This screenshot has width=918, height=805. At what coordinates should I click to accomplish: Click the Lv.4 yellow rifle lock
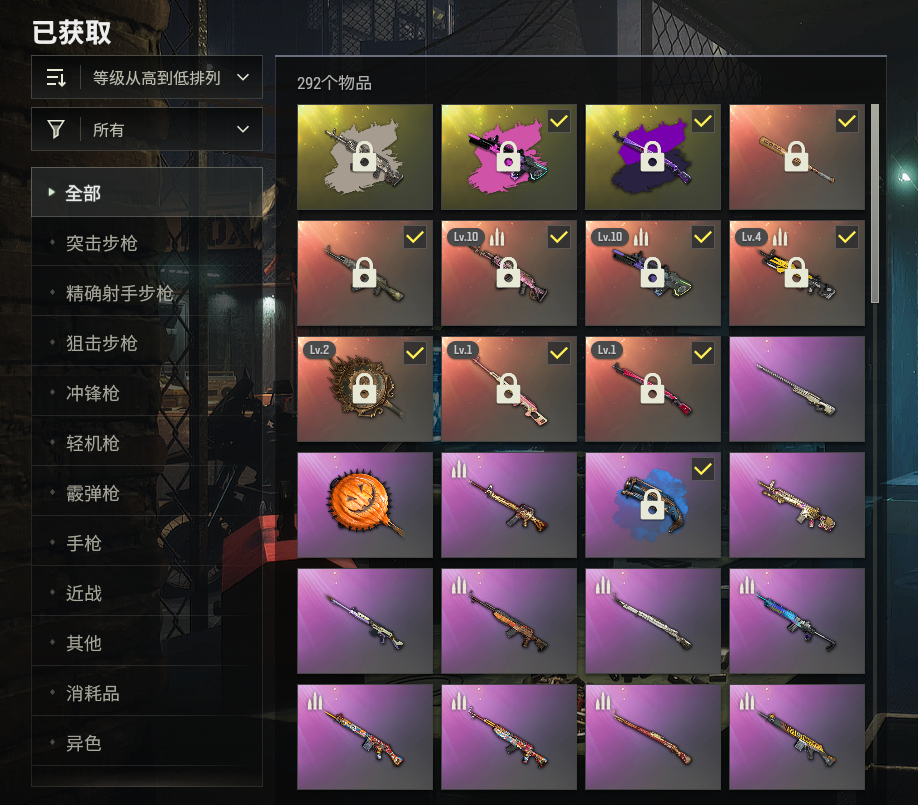[x=796, y=273]
